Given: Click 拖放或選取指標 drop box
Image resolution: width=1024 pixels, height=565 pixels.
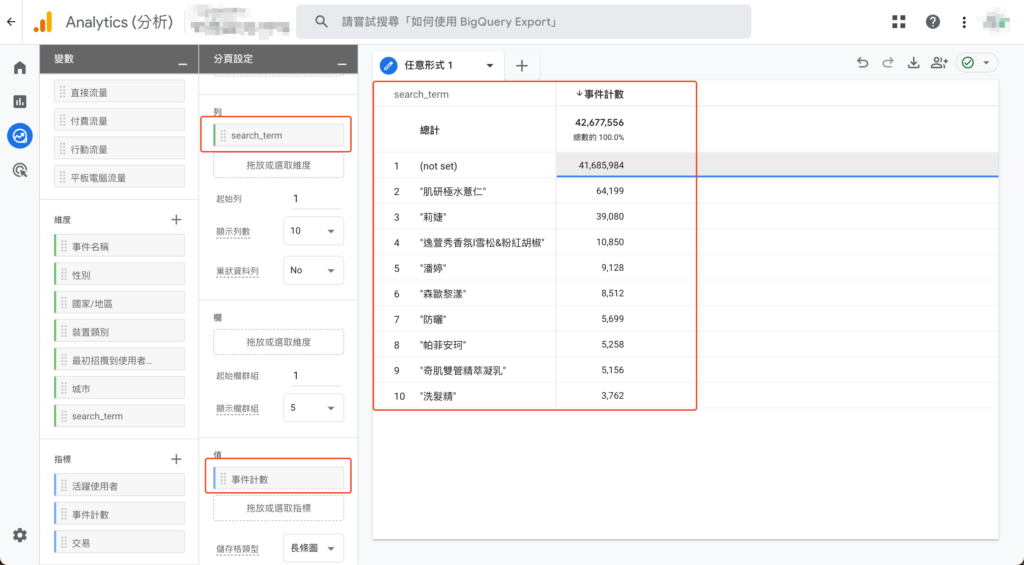Looking at the screenshot, I should pyautogui.click(x=279, y=508).
